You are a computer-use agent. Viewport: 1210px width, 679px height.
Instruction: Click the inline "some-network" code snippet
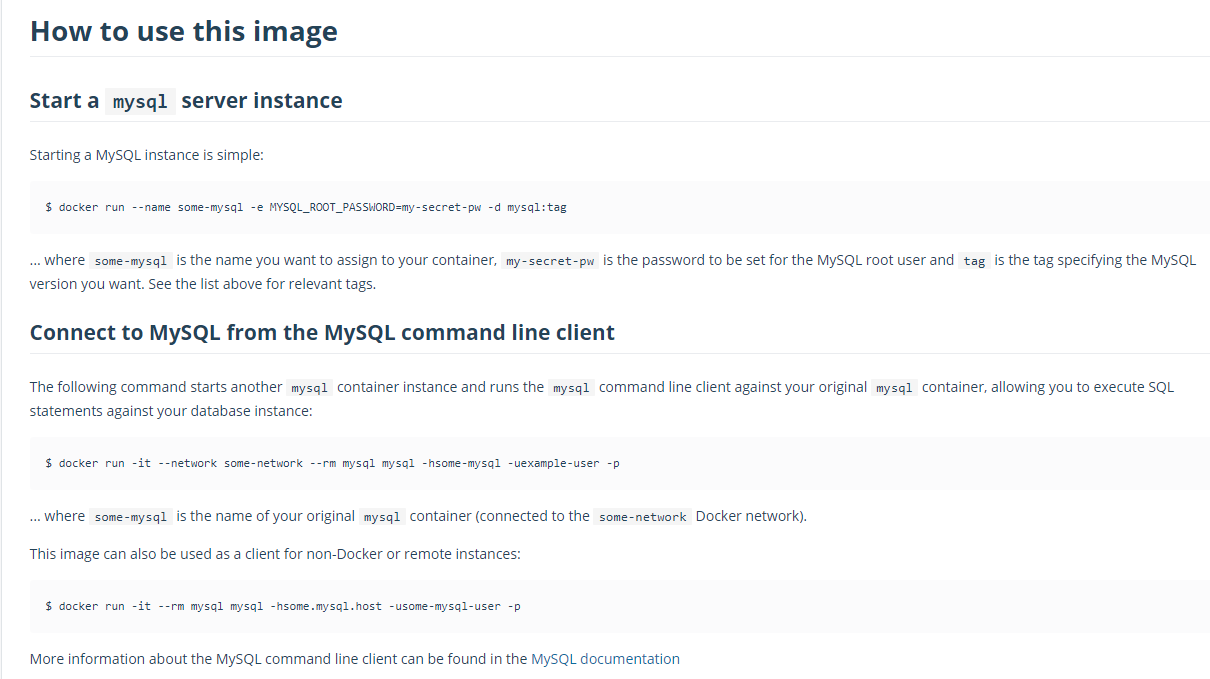[642, 517]
